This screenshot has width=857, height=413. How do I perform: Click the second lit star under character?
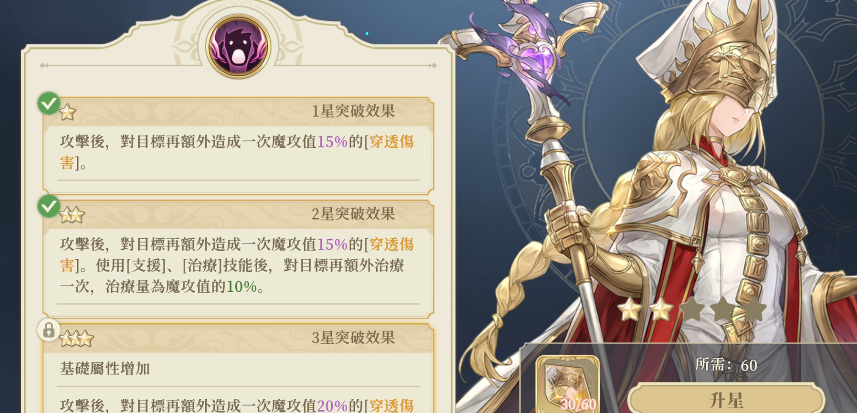coord(661,309)
